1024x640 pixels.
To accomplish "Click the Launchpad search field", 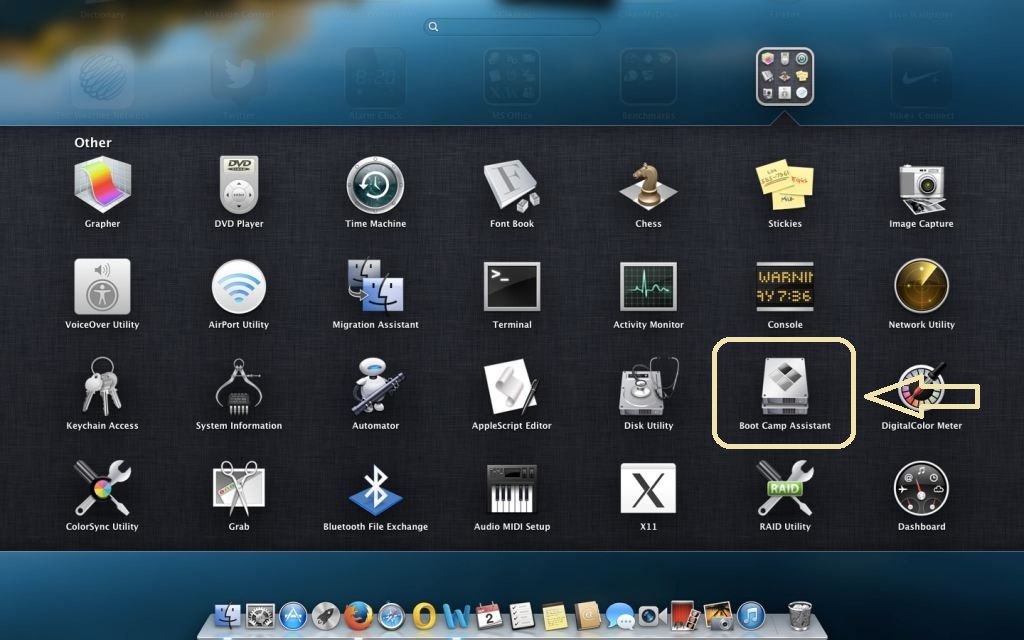I will (x=512, y=27).
